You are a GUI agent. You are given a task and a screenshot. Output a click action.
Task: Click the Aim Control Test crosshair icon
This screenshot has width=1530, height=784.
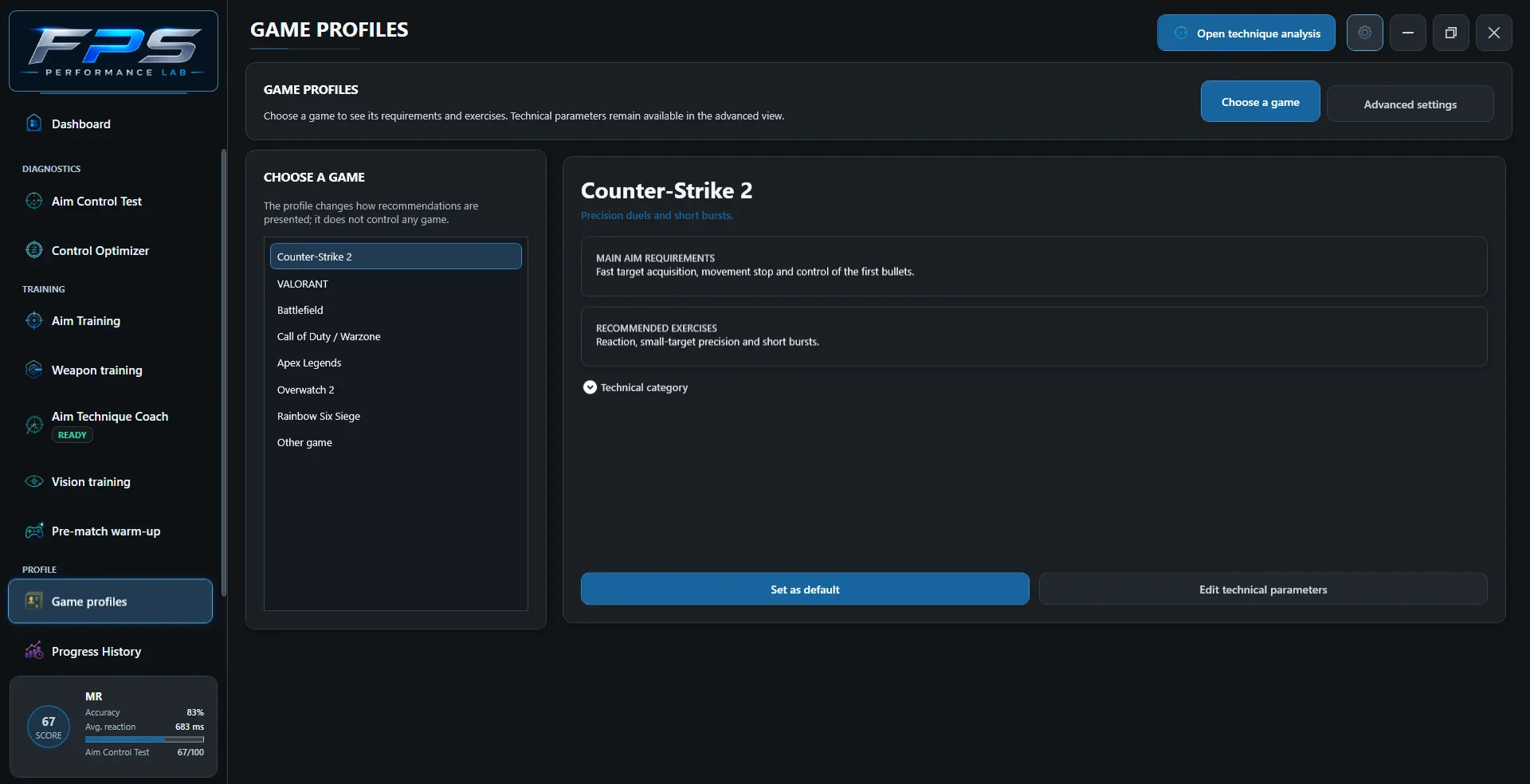33,201
